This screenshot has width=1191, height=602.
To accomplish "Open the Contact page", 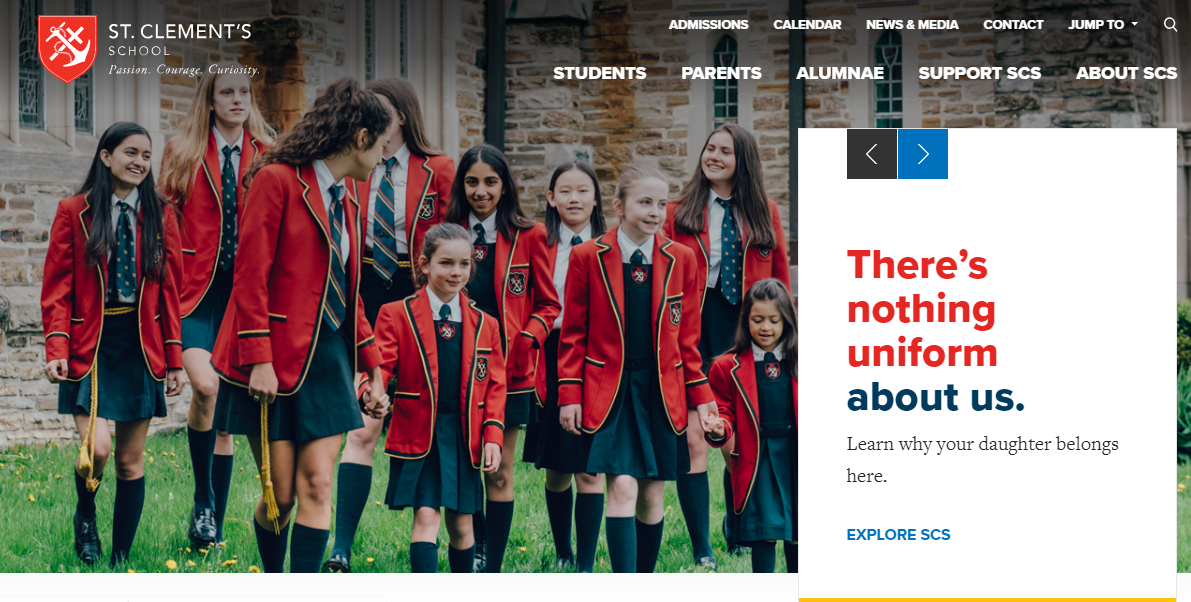I will 1013,24.
